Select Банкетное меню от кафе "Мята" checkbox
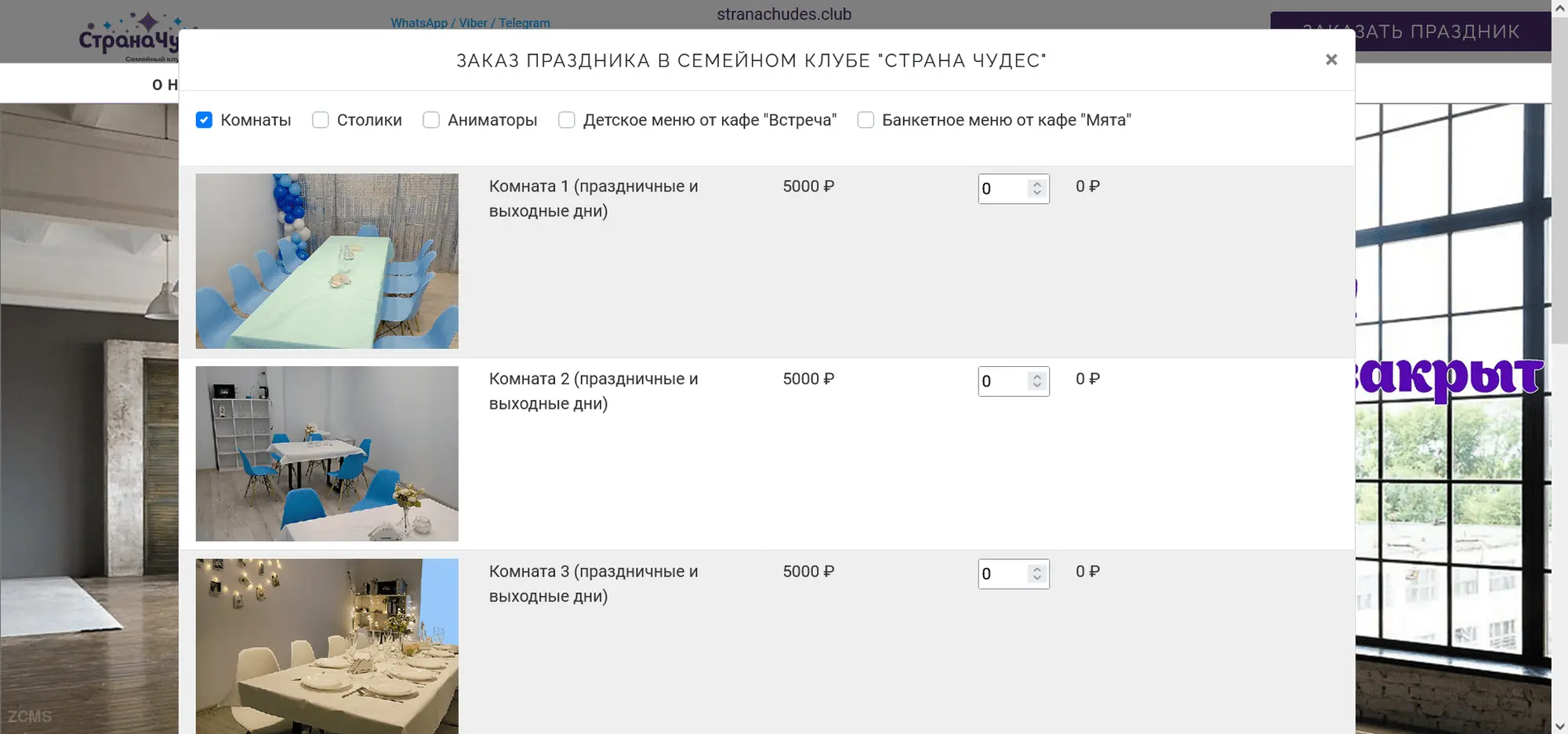Image resolution: width=1568 pixels, height=734 pixels. coord(866,120)
